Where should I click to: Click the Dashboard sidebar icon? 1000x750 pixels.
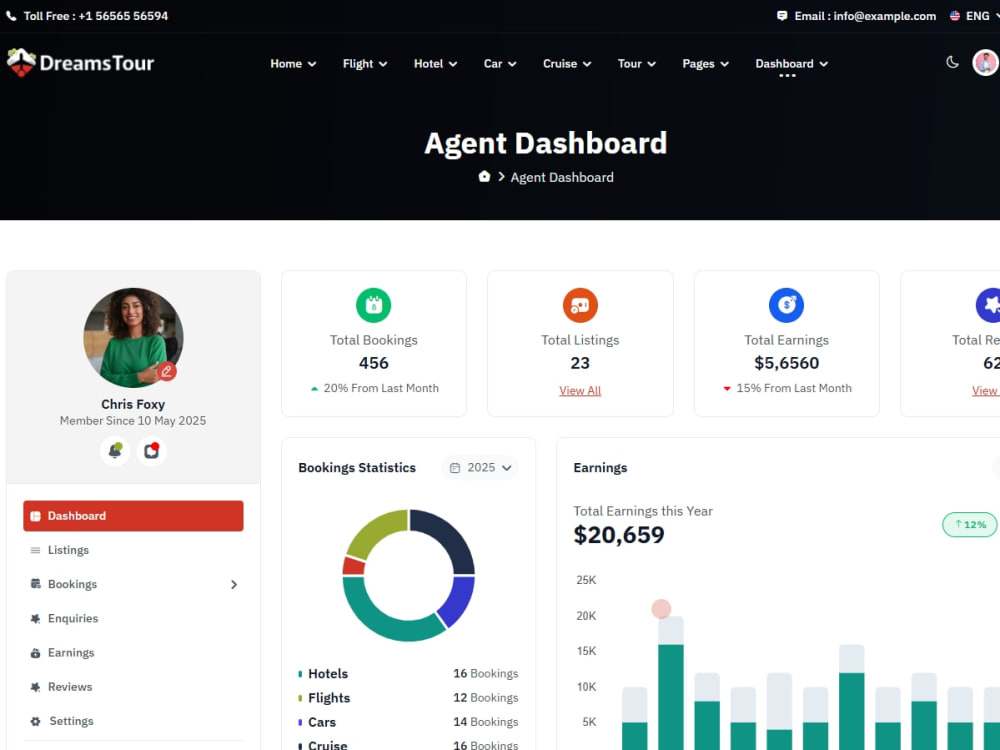coord(36,516)
